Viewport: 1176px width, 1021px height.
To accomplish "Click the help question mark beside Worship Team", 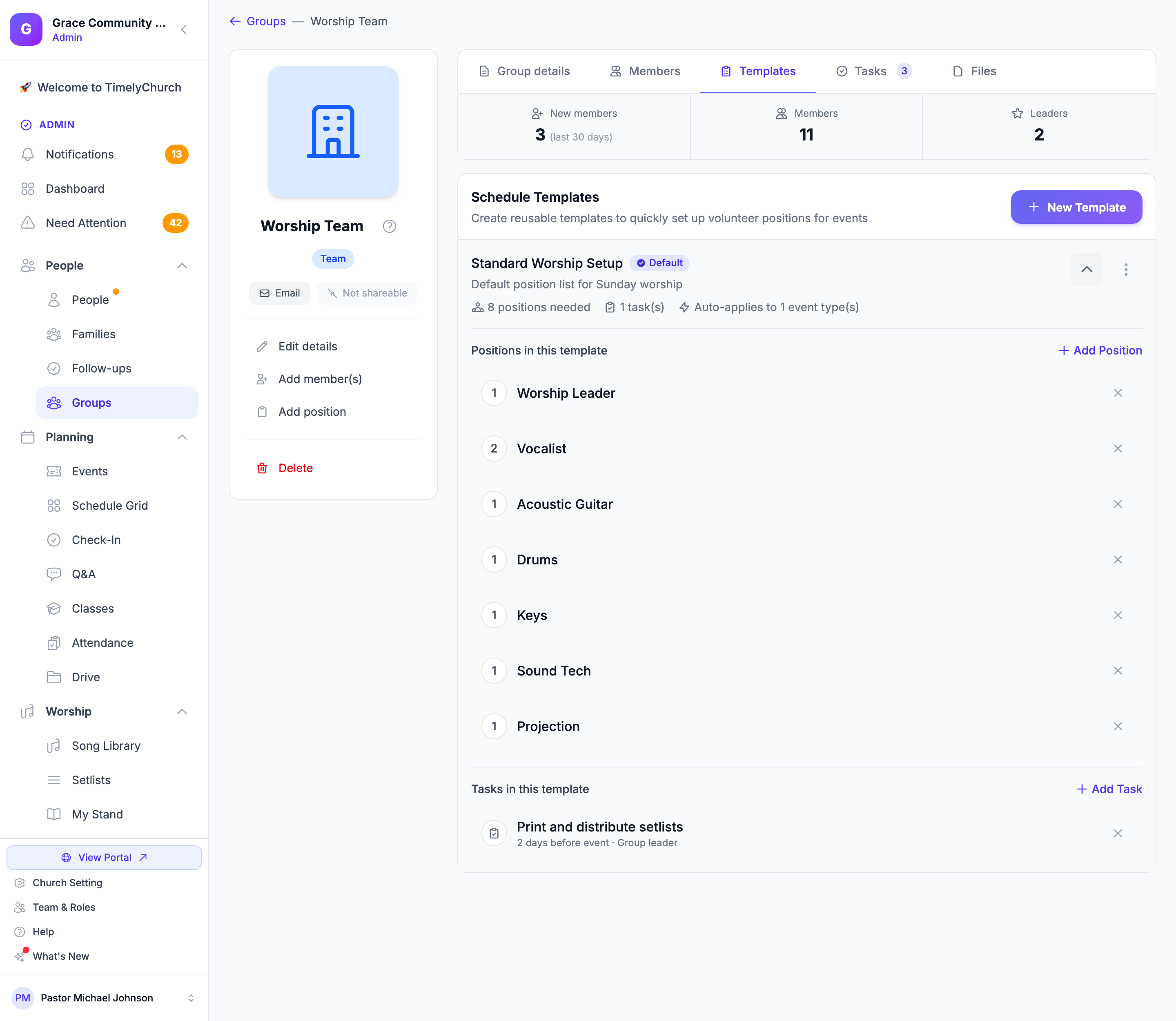I will tap(390, 226).
